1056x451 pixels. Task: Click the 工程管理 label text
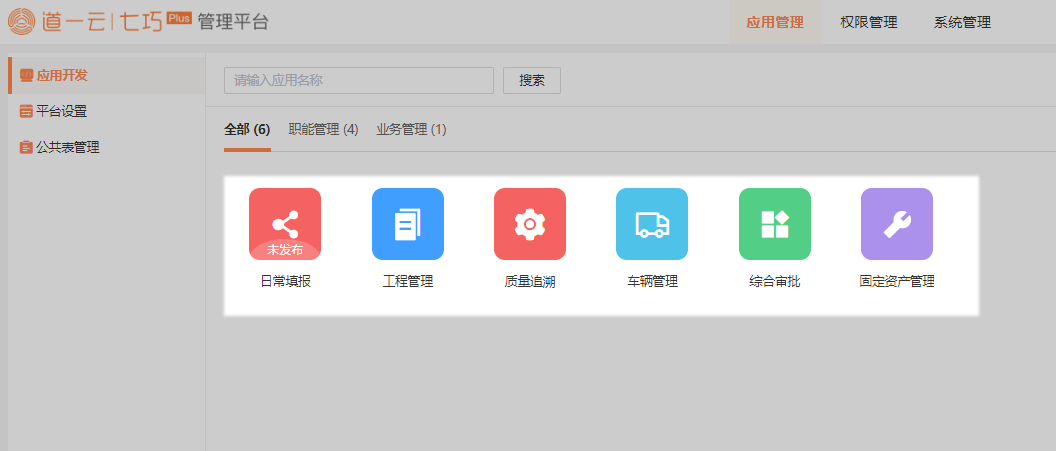coord(407,282)
